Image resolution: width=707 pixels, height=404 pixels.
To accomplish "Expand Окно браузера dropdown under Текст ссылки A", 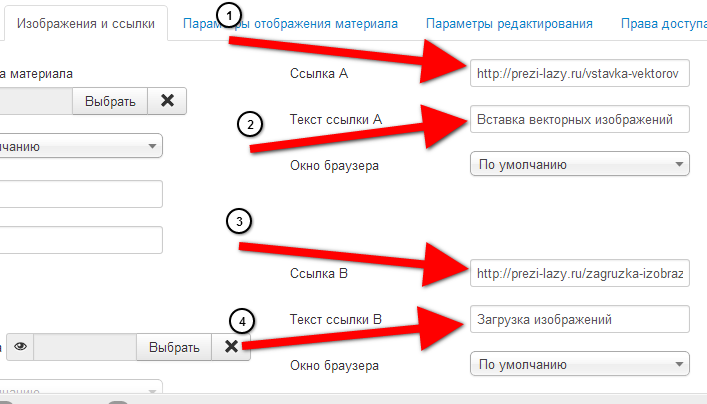I will [x=579, y=164].
